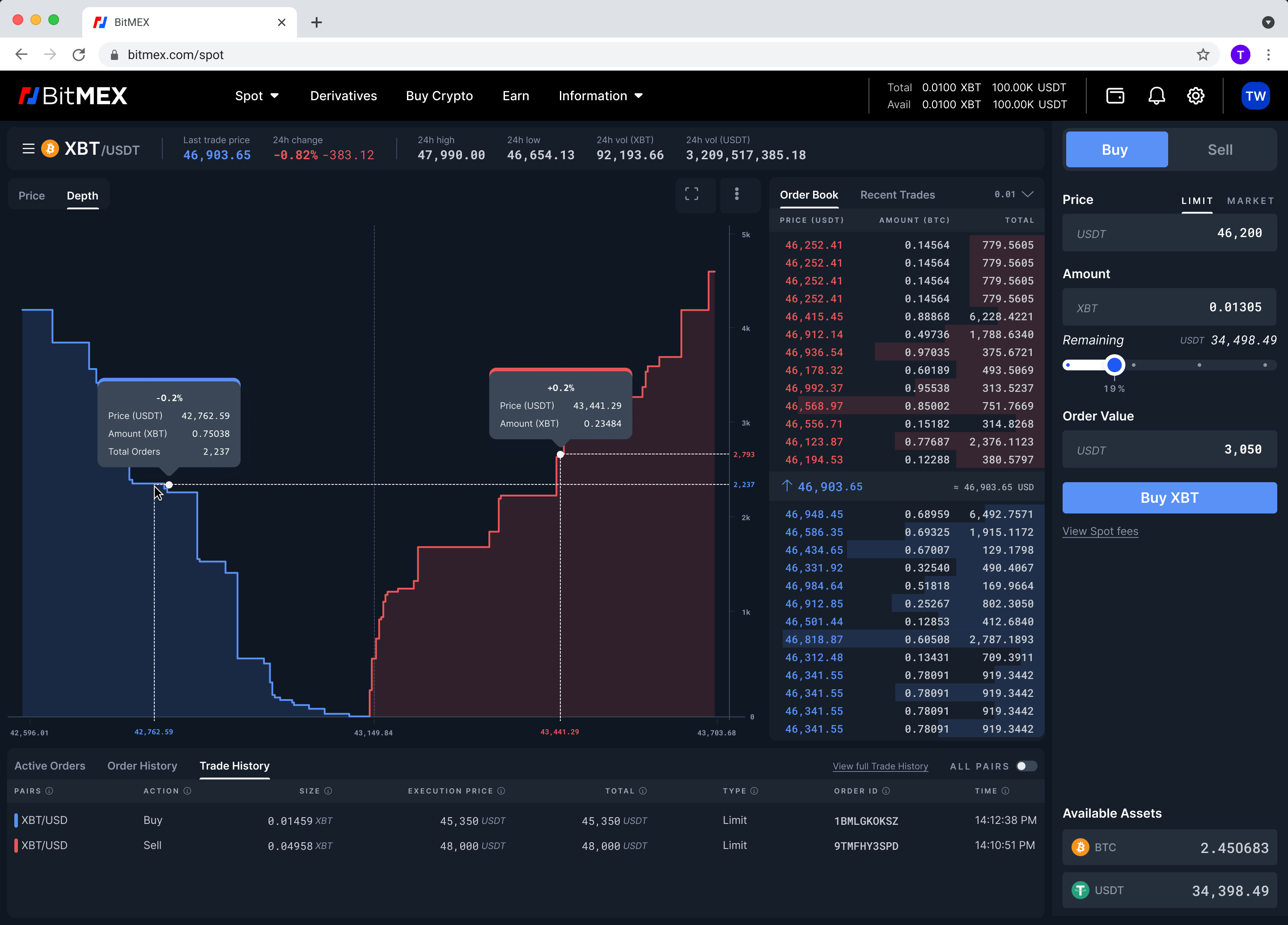This screenshot has width=1288, height=925.
Task: Open Chrome three-dot menu
Action: click(1269, 55)
